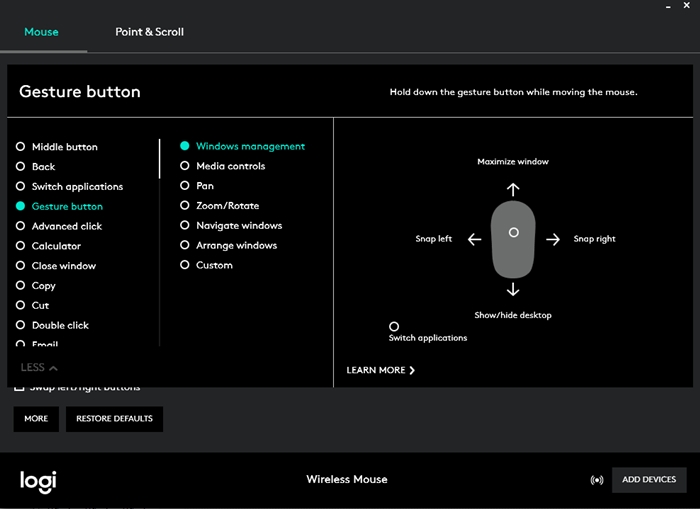This screenshot has width=700, height=509.
Task: Click RESTORE DEFAULTS button
Action: [114, 419]
